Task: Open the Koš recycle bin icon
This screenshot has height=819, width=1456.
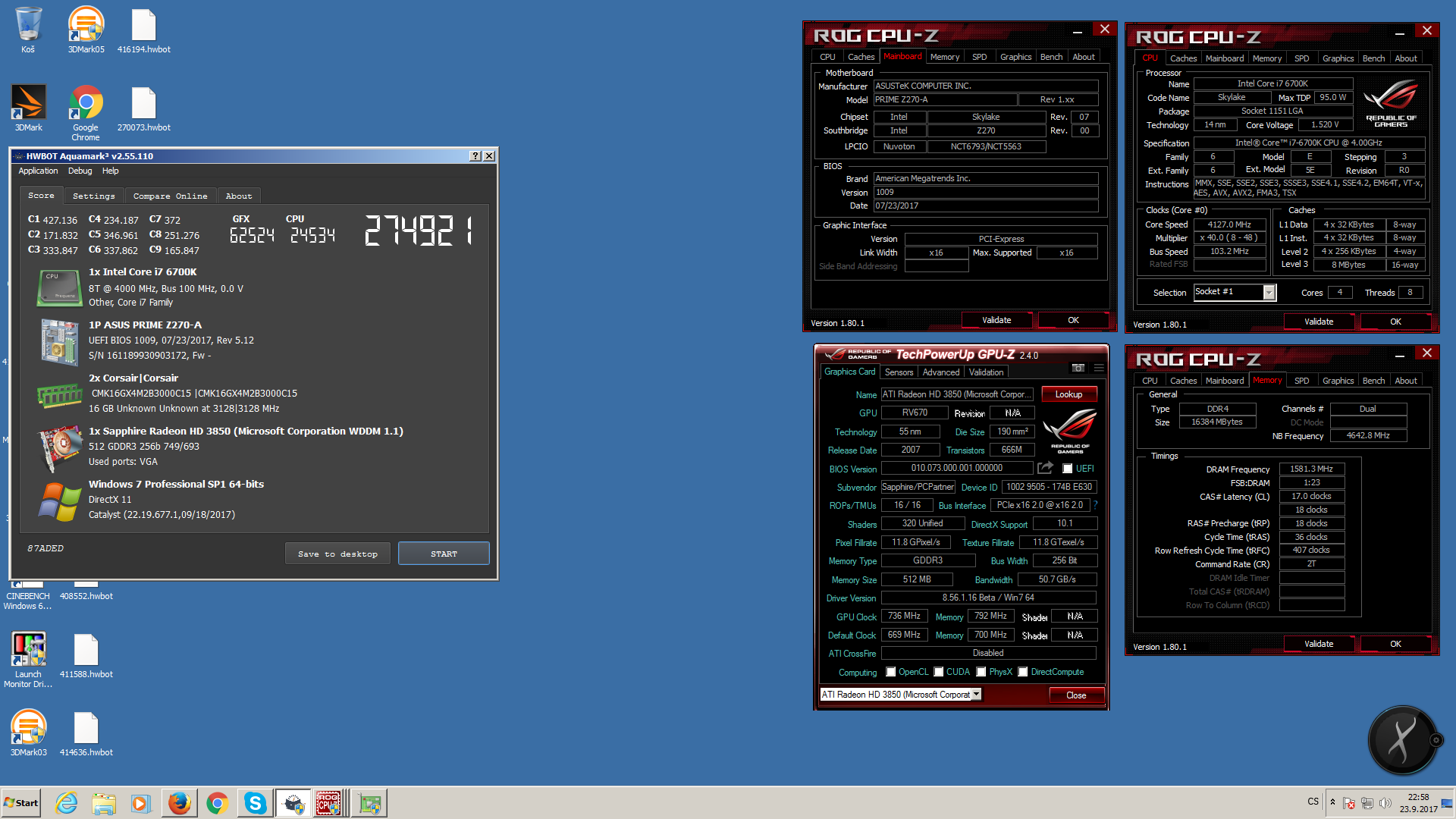Action: click(x=28, y=30)
